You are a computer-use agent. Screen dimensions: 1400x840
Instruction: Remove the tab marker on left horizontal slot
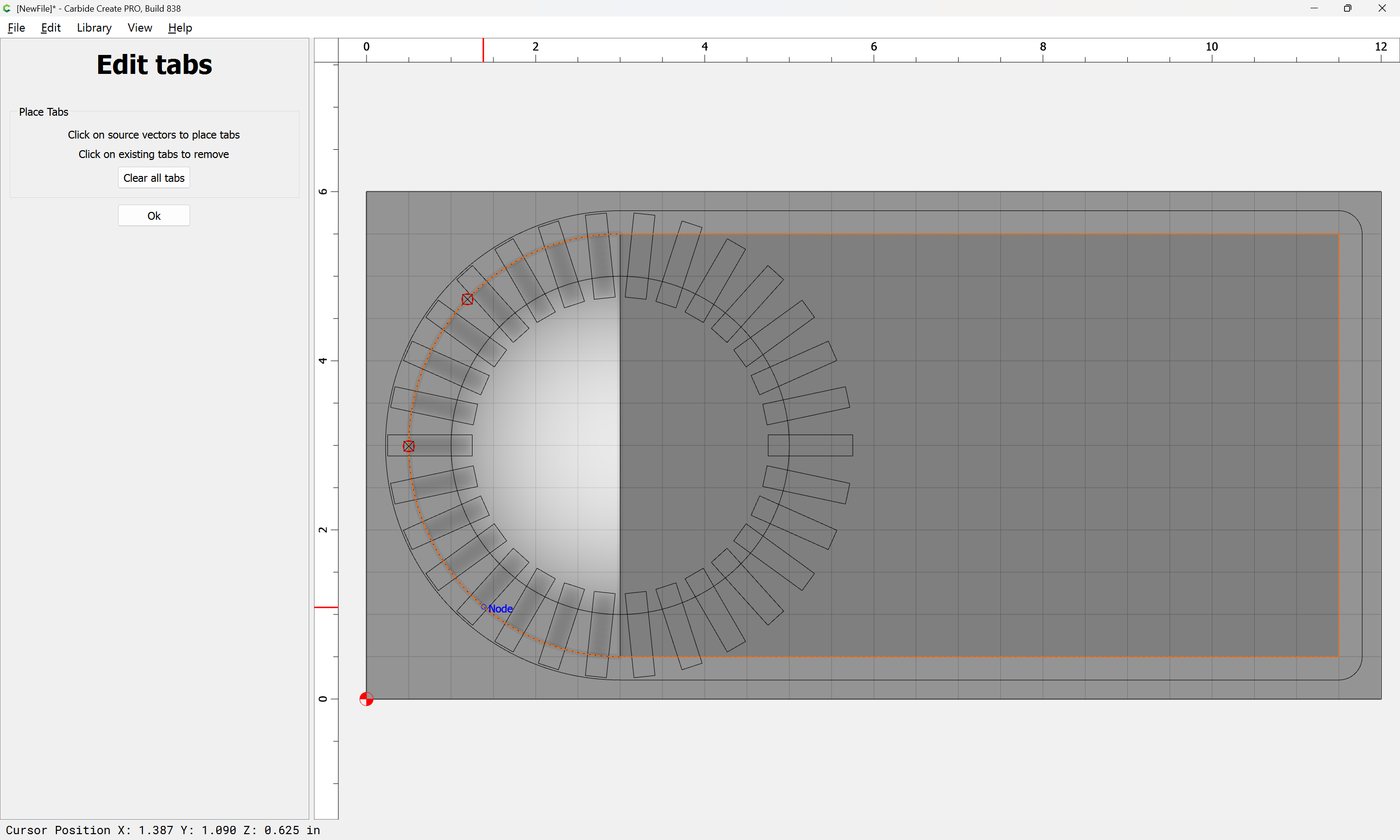pyautogui.click(x=408, y=446)
